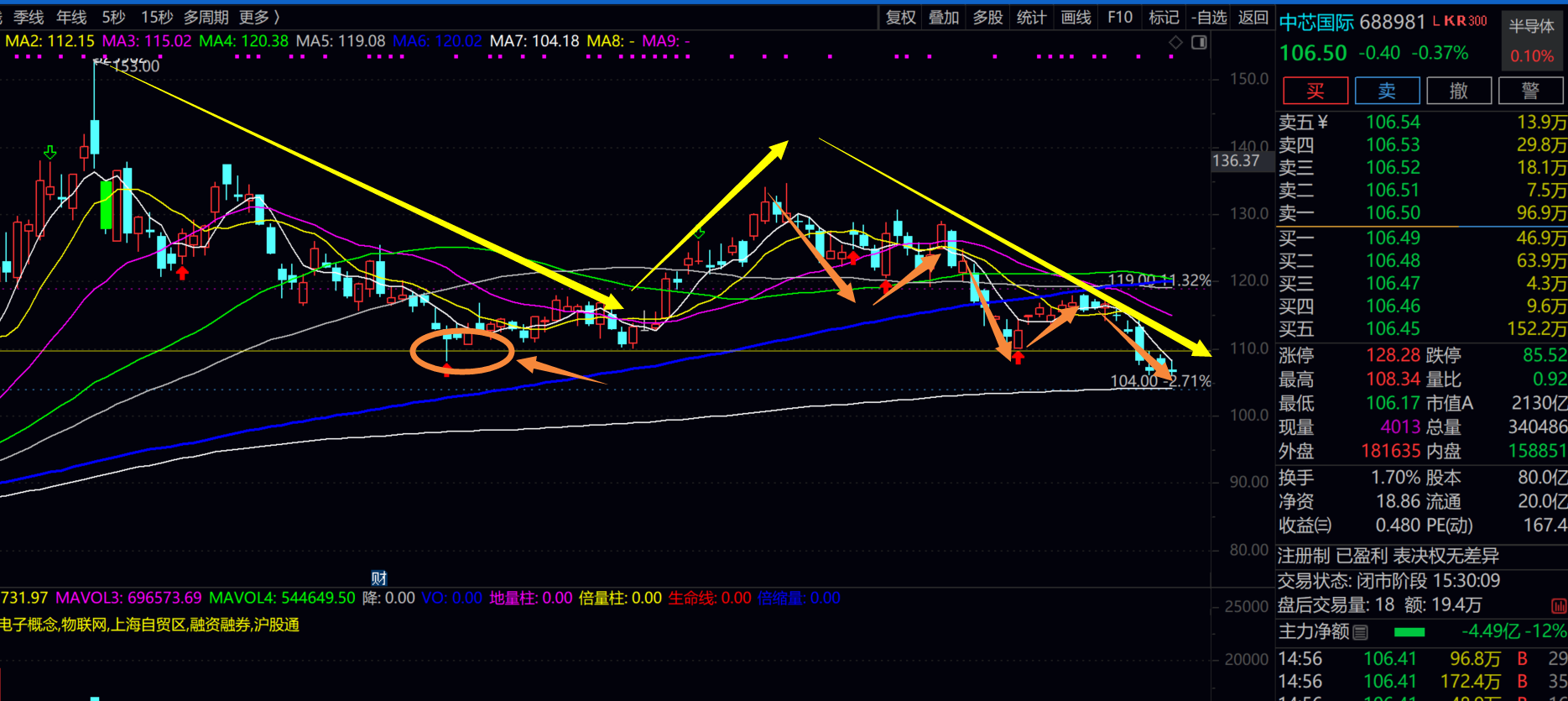Image resolution: width=1568 pixels, height=701 pixels.
Task: Open the 复权 adjustment menu
Action: (901, 17)
